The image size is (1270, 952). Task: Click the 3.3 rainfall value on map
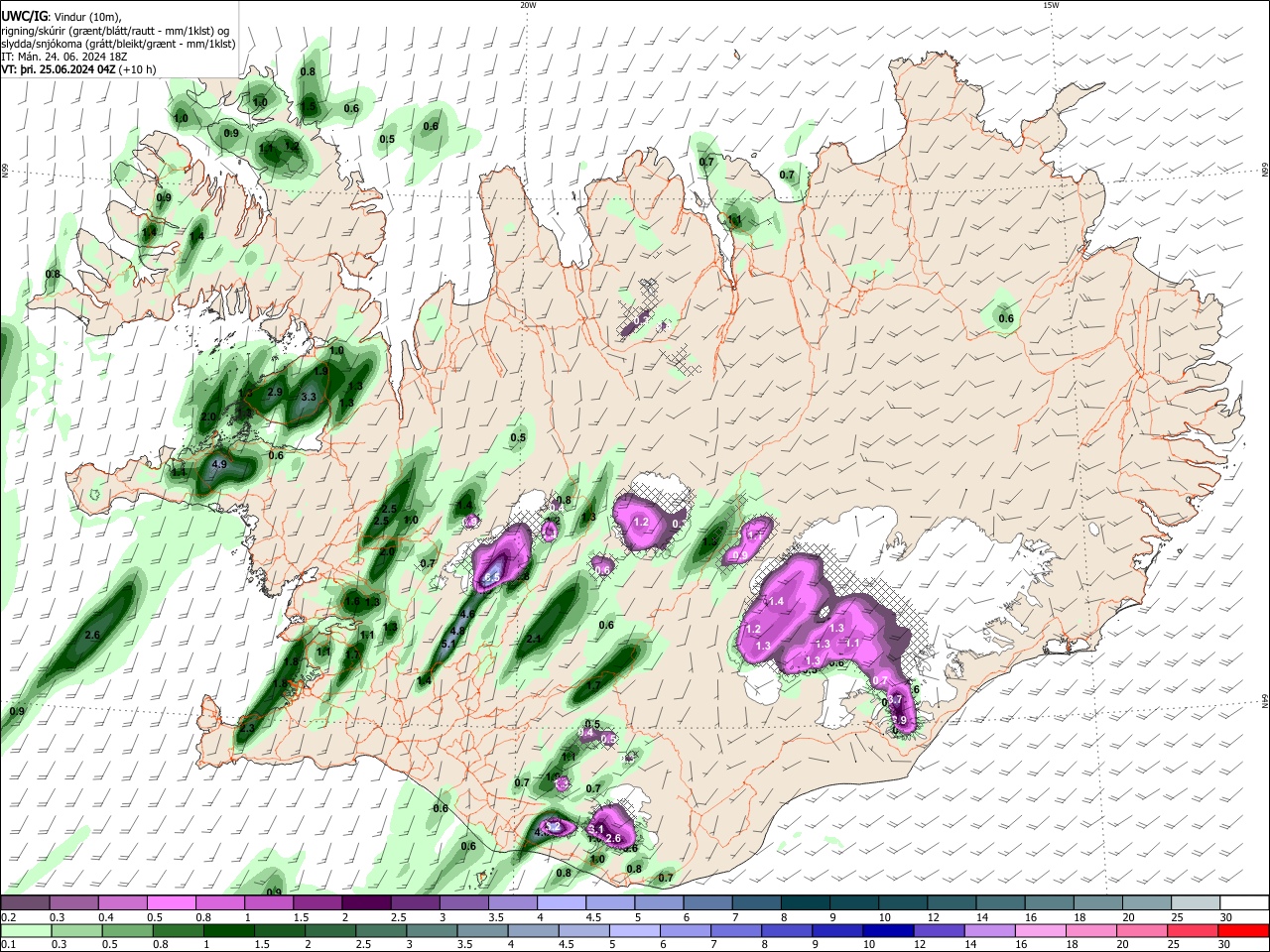click(x=308, y=397)
